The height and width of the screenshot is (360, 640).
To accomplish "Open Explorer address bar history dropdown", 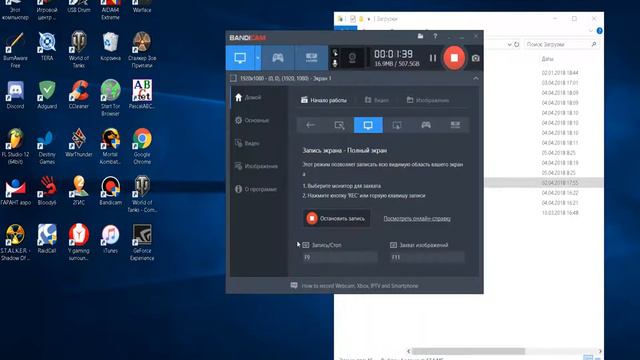I will coord(509,44).
